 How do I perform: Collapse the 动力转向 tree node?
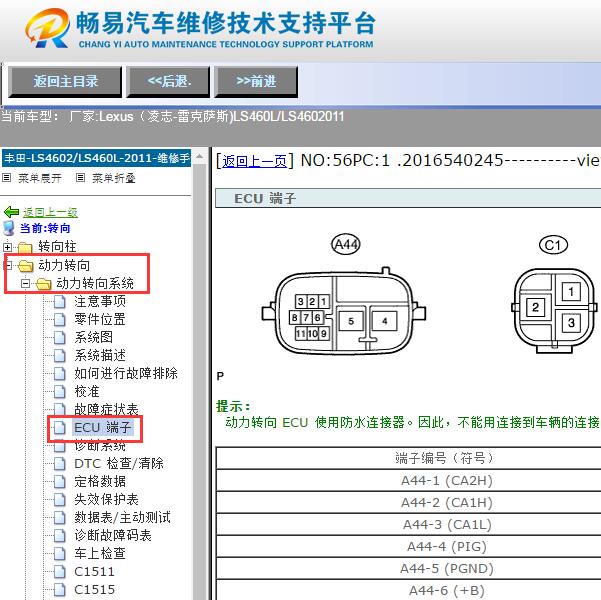click(x=8, y=265)
